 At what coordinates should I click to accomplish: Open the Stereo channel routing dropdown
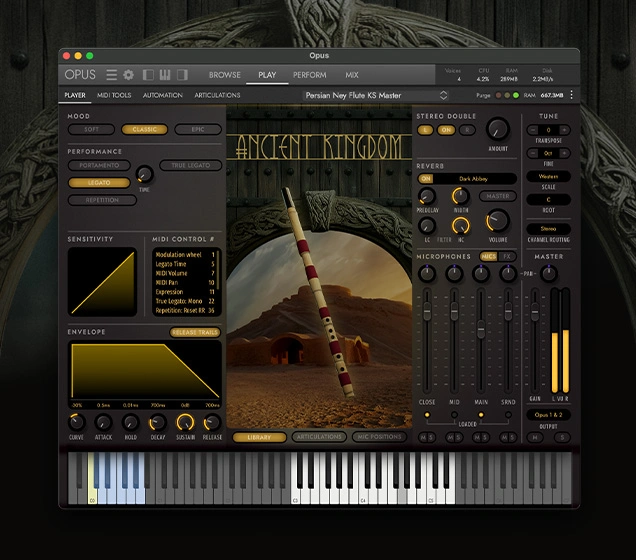click(548, 229)
